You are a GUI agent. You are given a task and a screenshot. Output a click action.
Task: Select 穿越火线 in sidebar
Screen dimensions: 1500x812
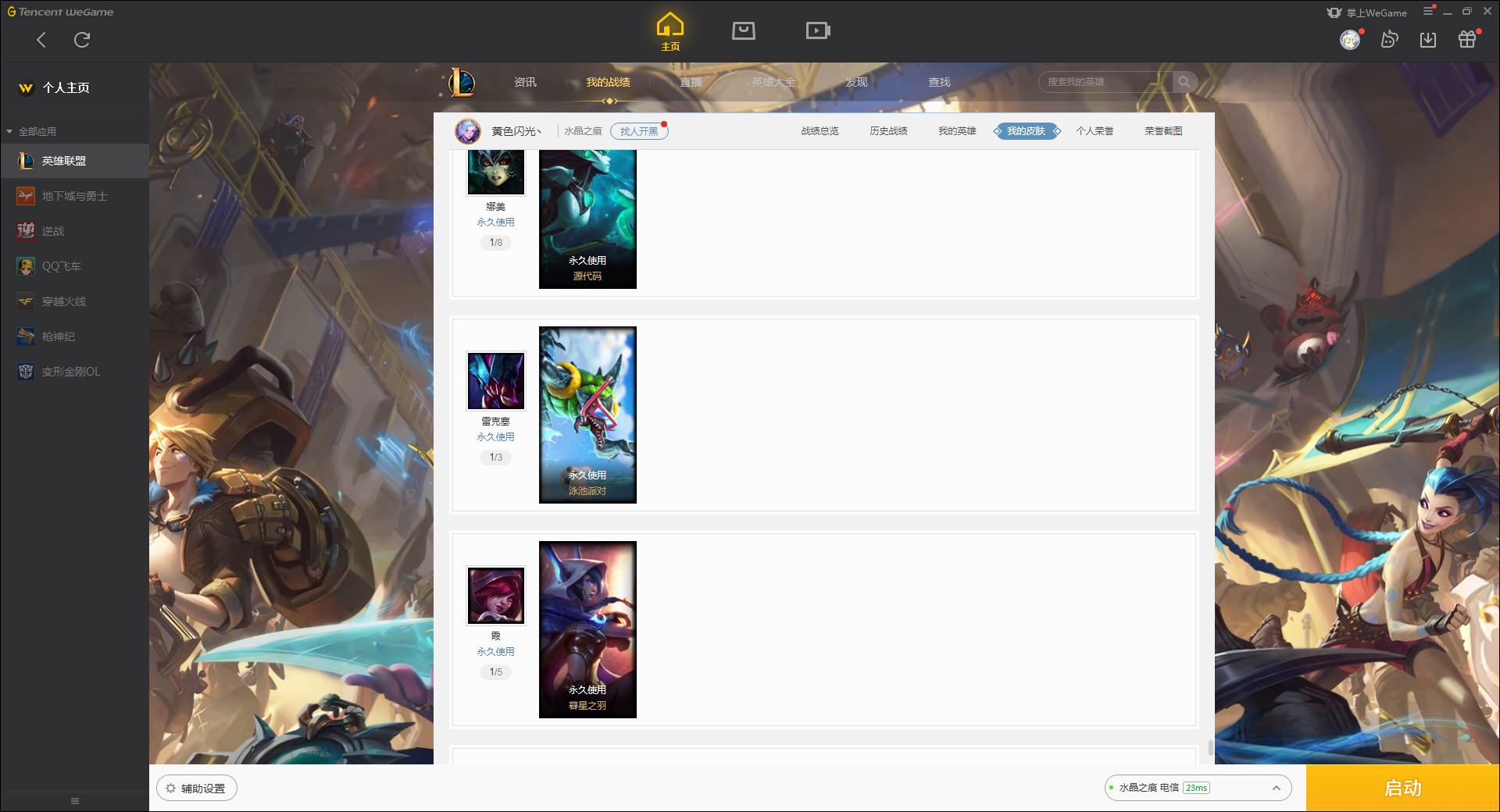74,301
